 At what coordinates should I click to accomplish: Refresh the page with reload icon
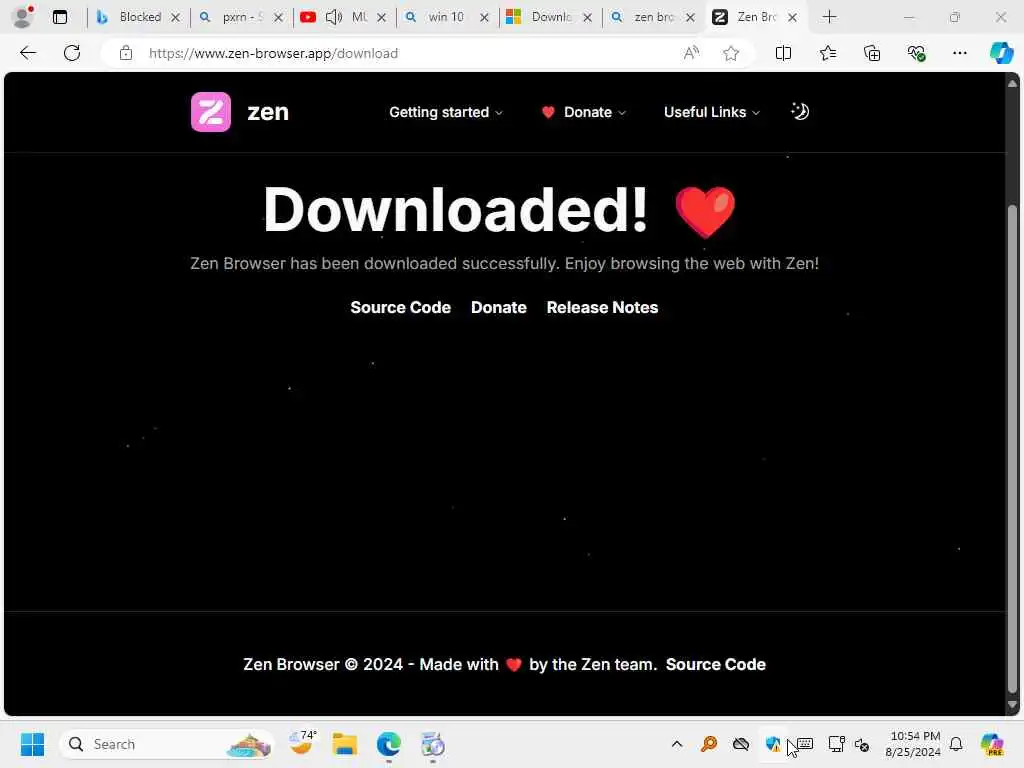click(x=72, y=53)
